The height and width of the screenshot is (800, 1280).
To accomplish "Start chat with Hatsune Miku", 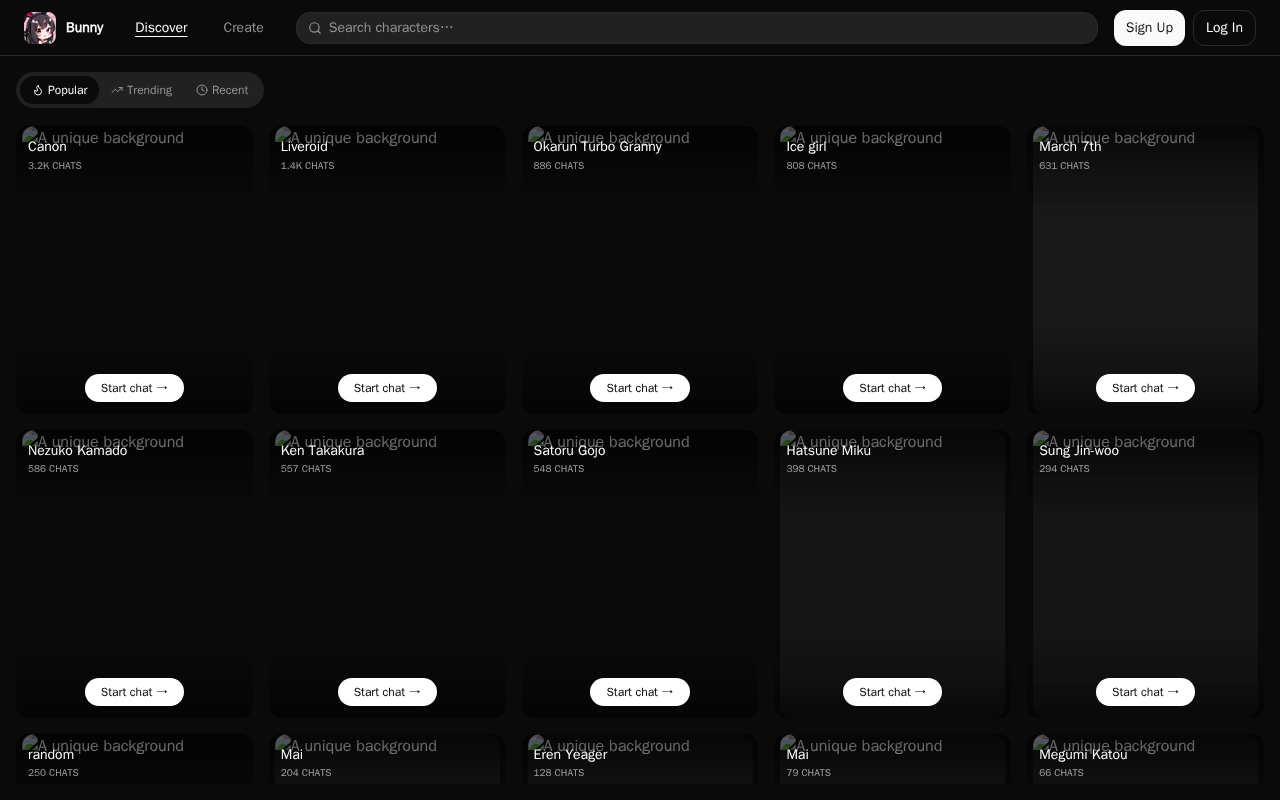I will click(892, 692).
